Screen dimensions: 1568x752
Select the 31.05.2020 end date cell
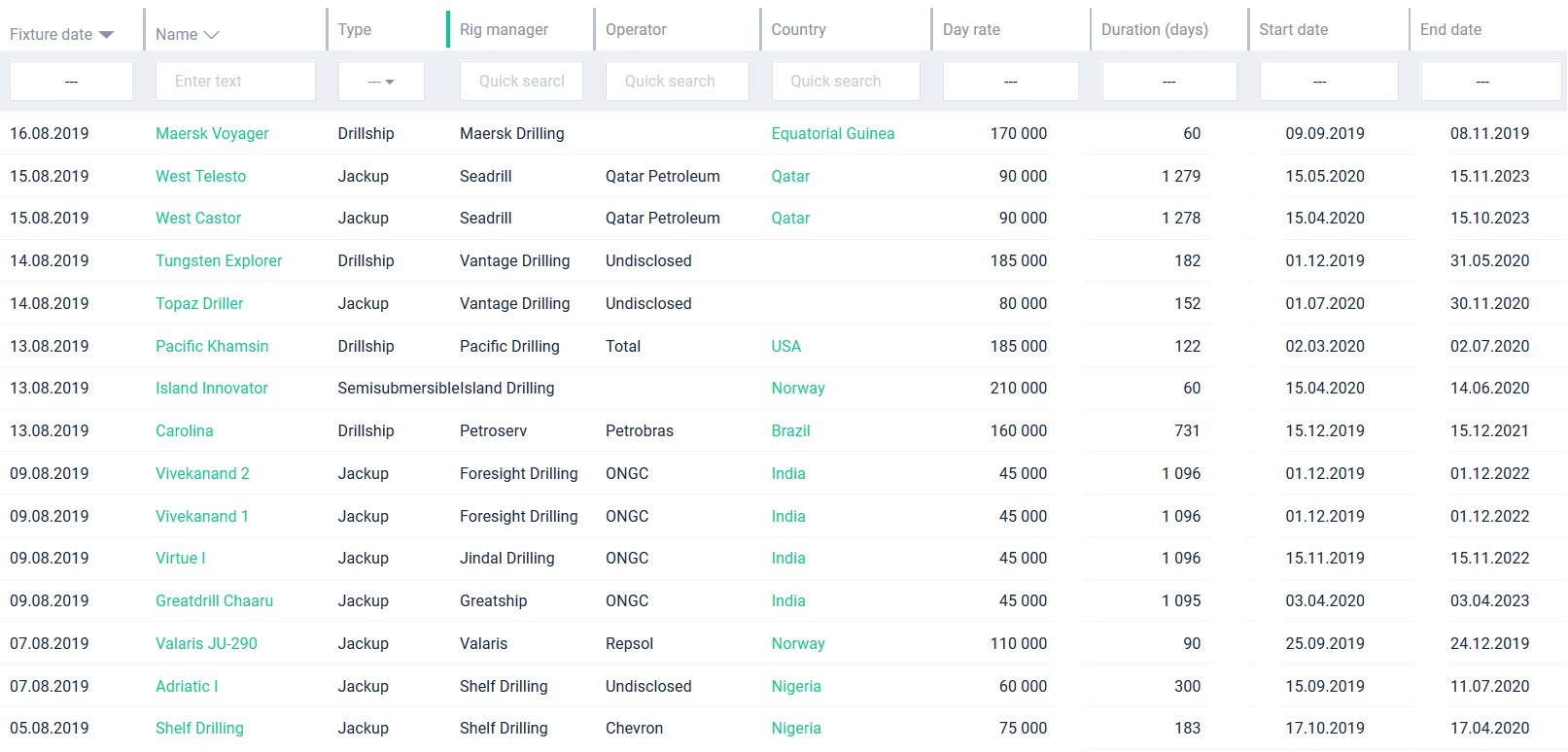(1490, 261)
